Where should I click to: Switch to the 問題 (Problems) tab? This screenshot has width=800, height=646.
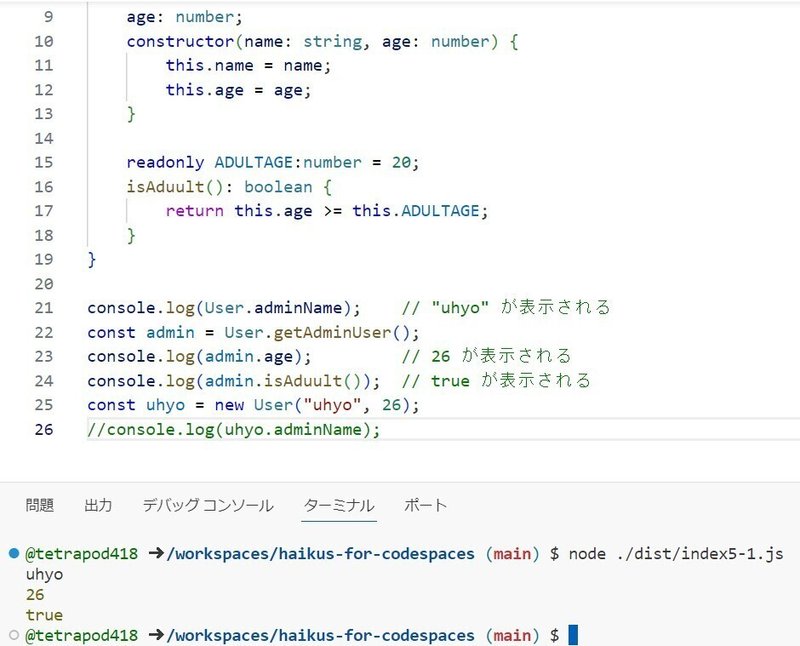pyautogui.click(x=41, y=505)
